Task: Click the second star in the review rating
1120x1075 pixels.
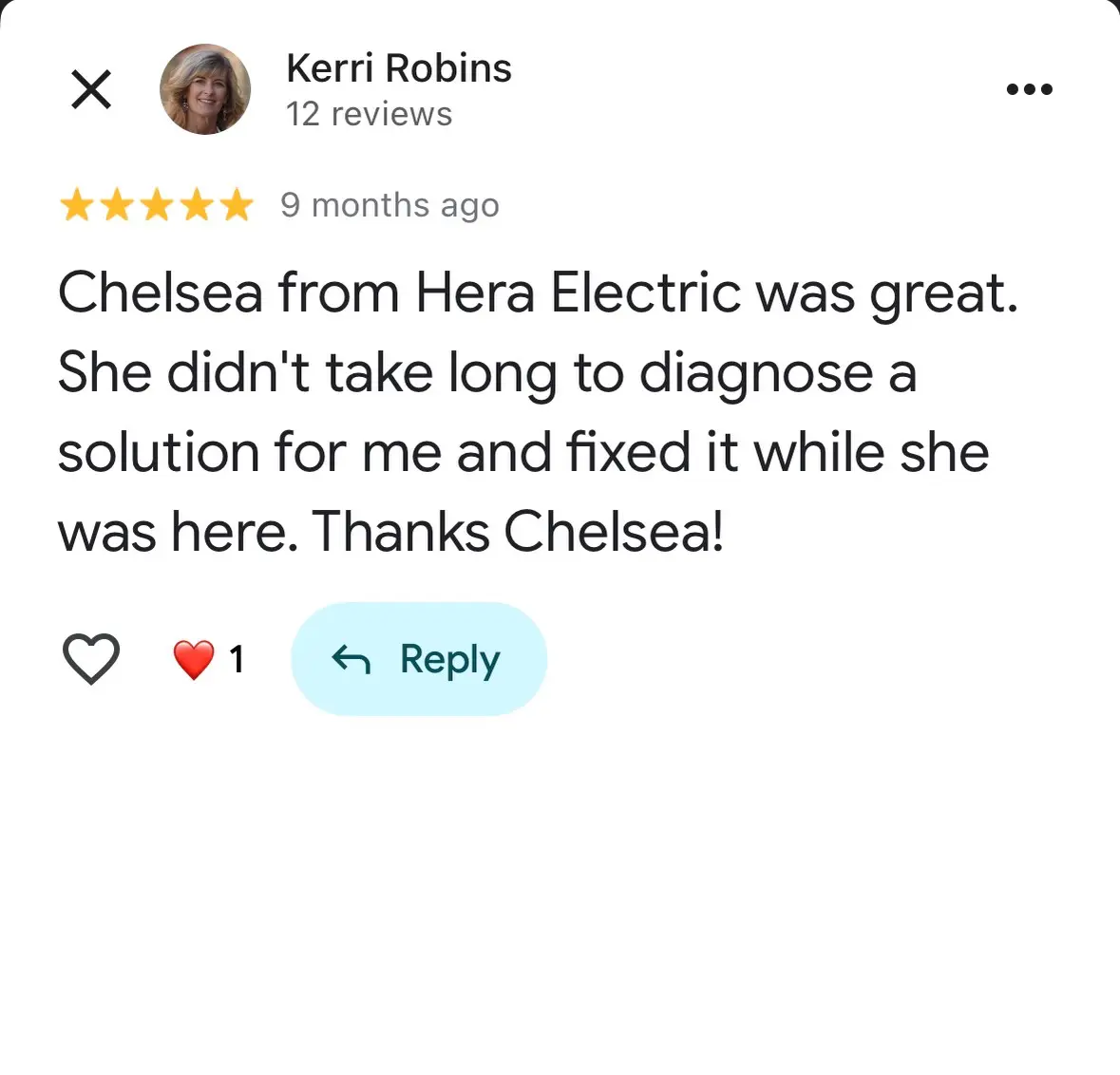Action: tap(117, 204)
